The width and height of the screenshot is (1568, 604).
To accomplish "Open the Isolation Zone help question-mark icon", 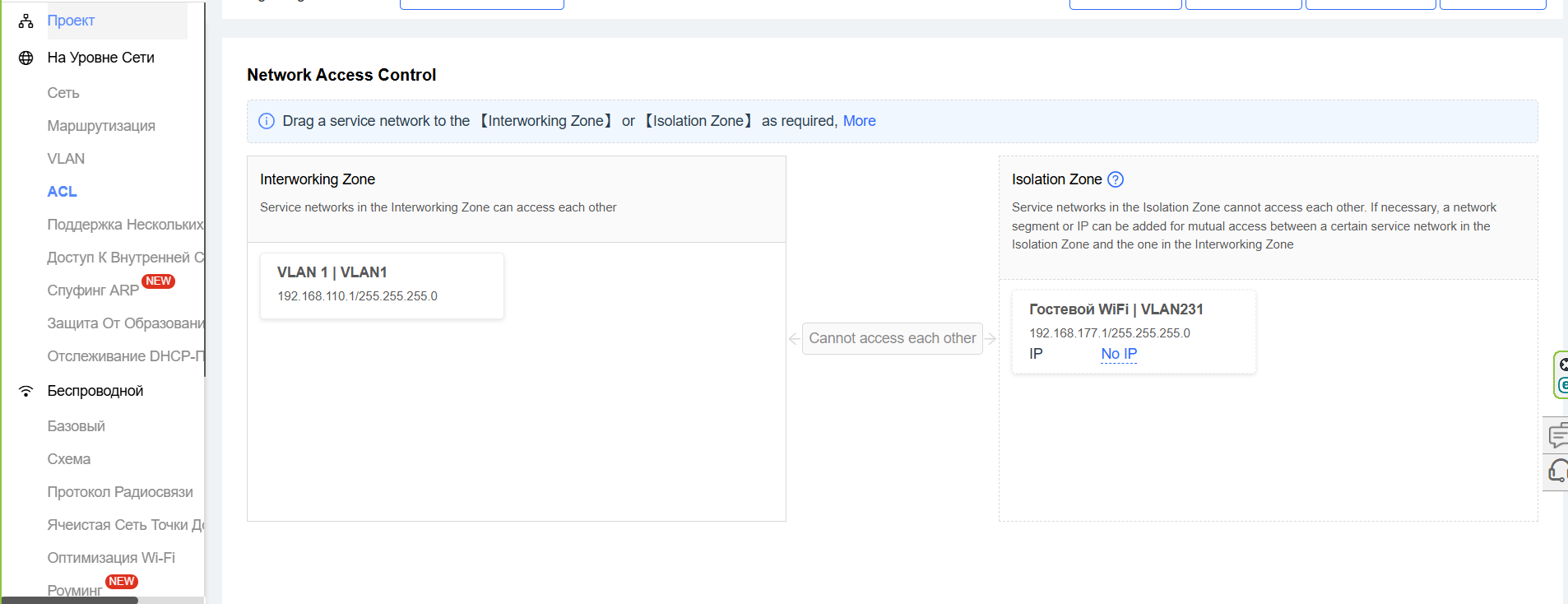I will click(1116, 179).
